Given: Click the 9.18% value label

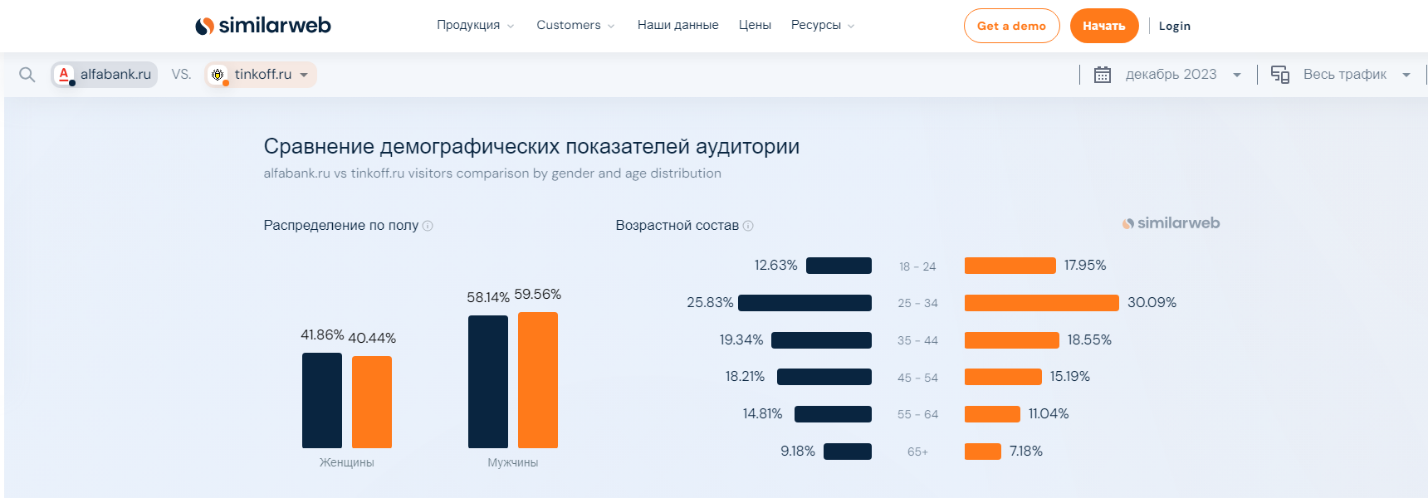Looking at the screenshot, I should click(x=798, y=451).
